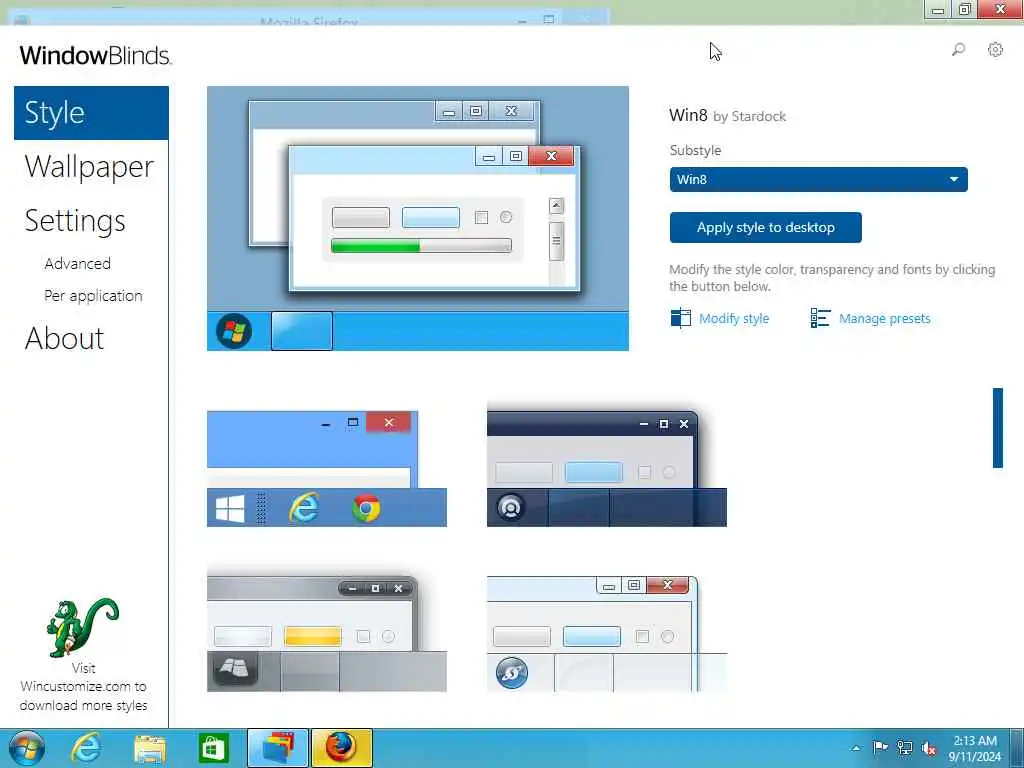Screen dimensions: 1024x768
Task: Open the Substyle Win8 dropdown
Action: tap(818, 180)
